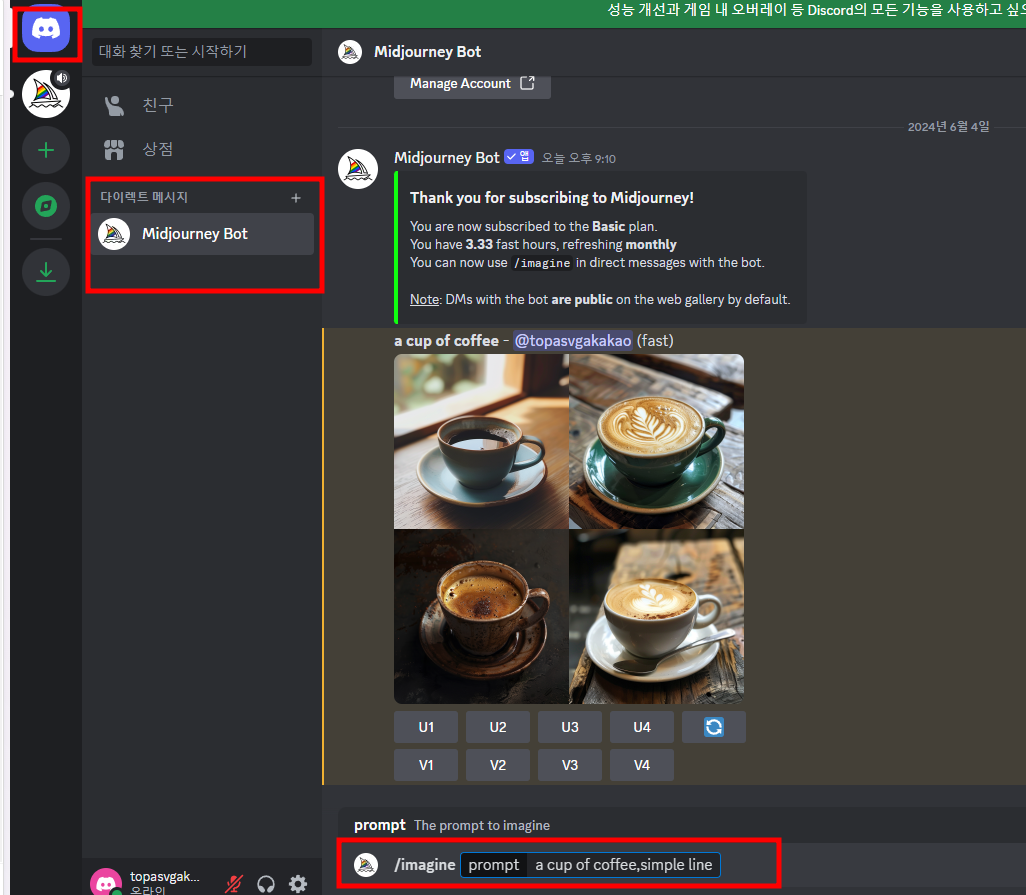The image size is (1026, 895).
Task: Click Midjourney Bot name in message header
Action: (x=447, y=158)
